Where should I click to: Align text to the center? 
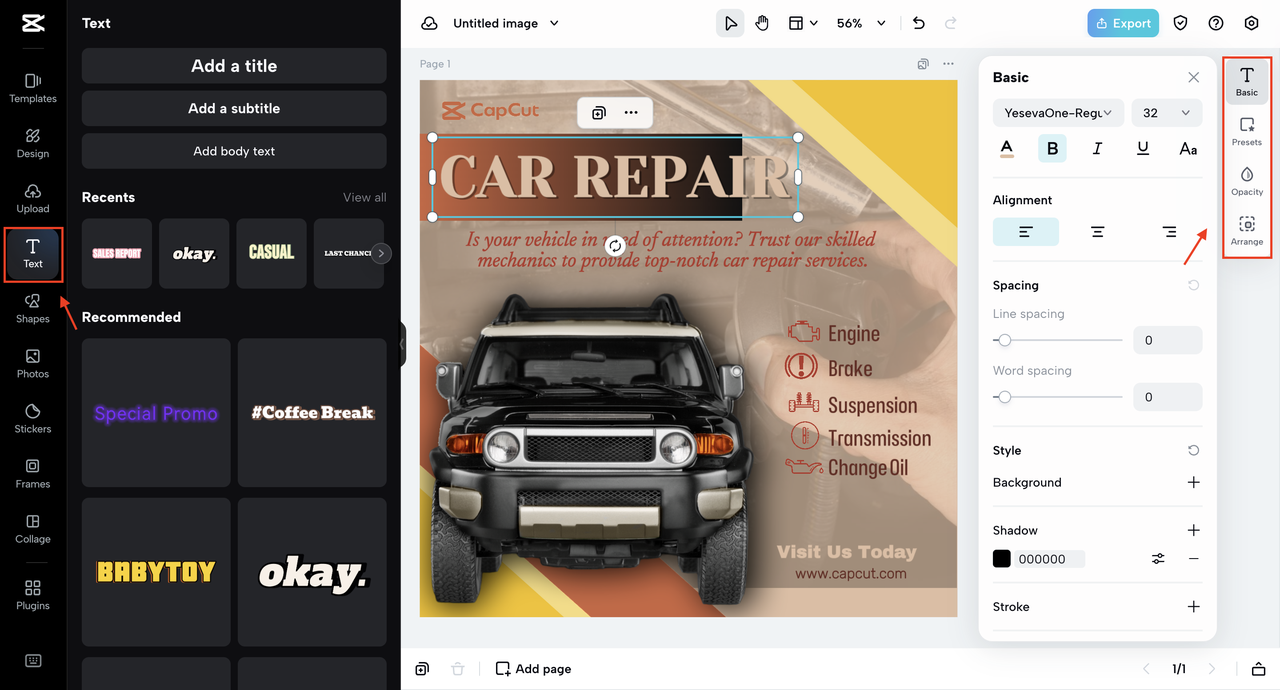[1097, 231]
